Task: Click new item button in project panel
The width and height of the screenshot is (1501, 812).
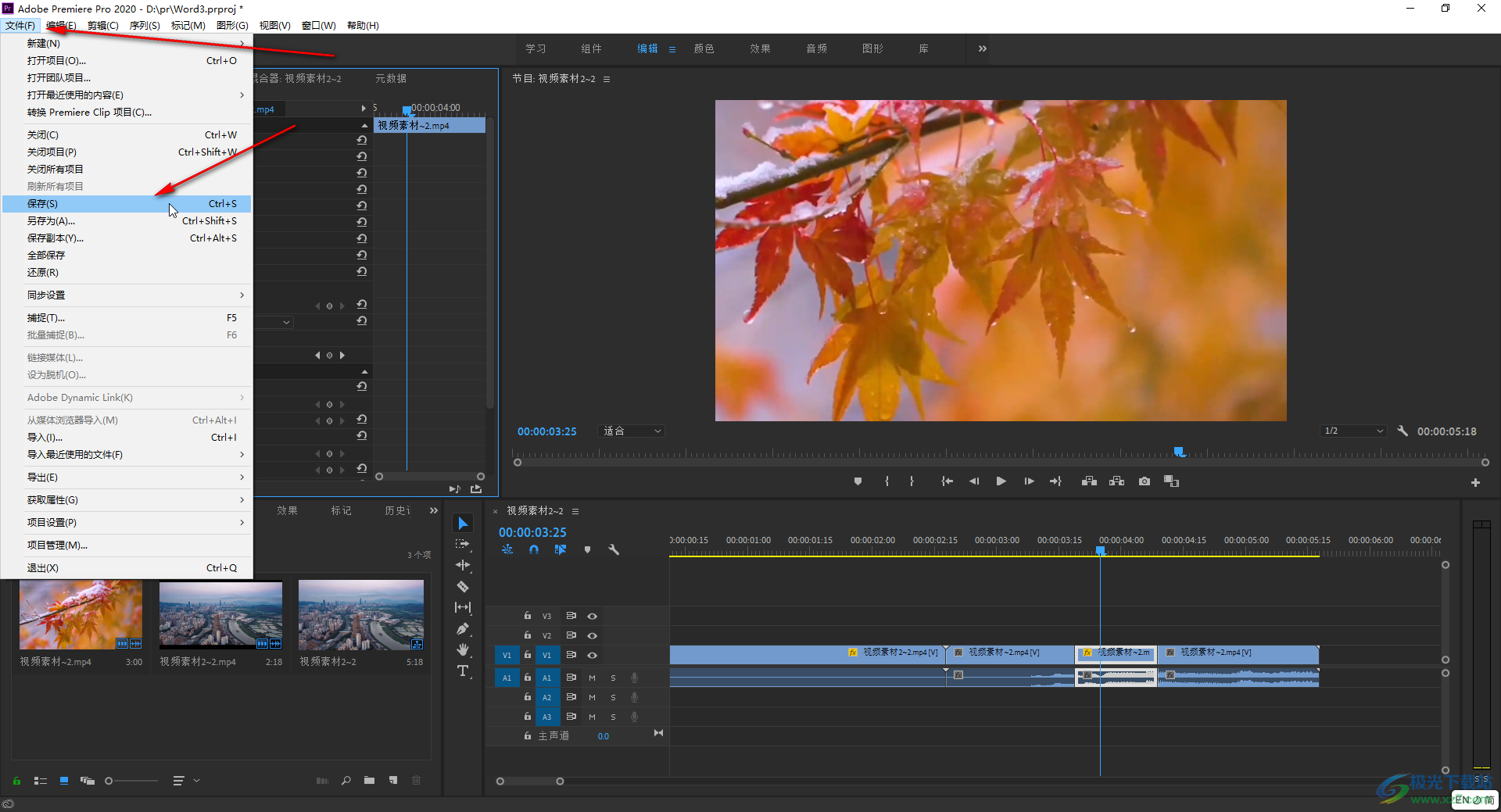Action: tap(393, 780)
